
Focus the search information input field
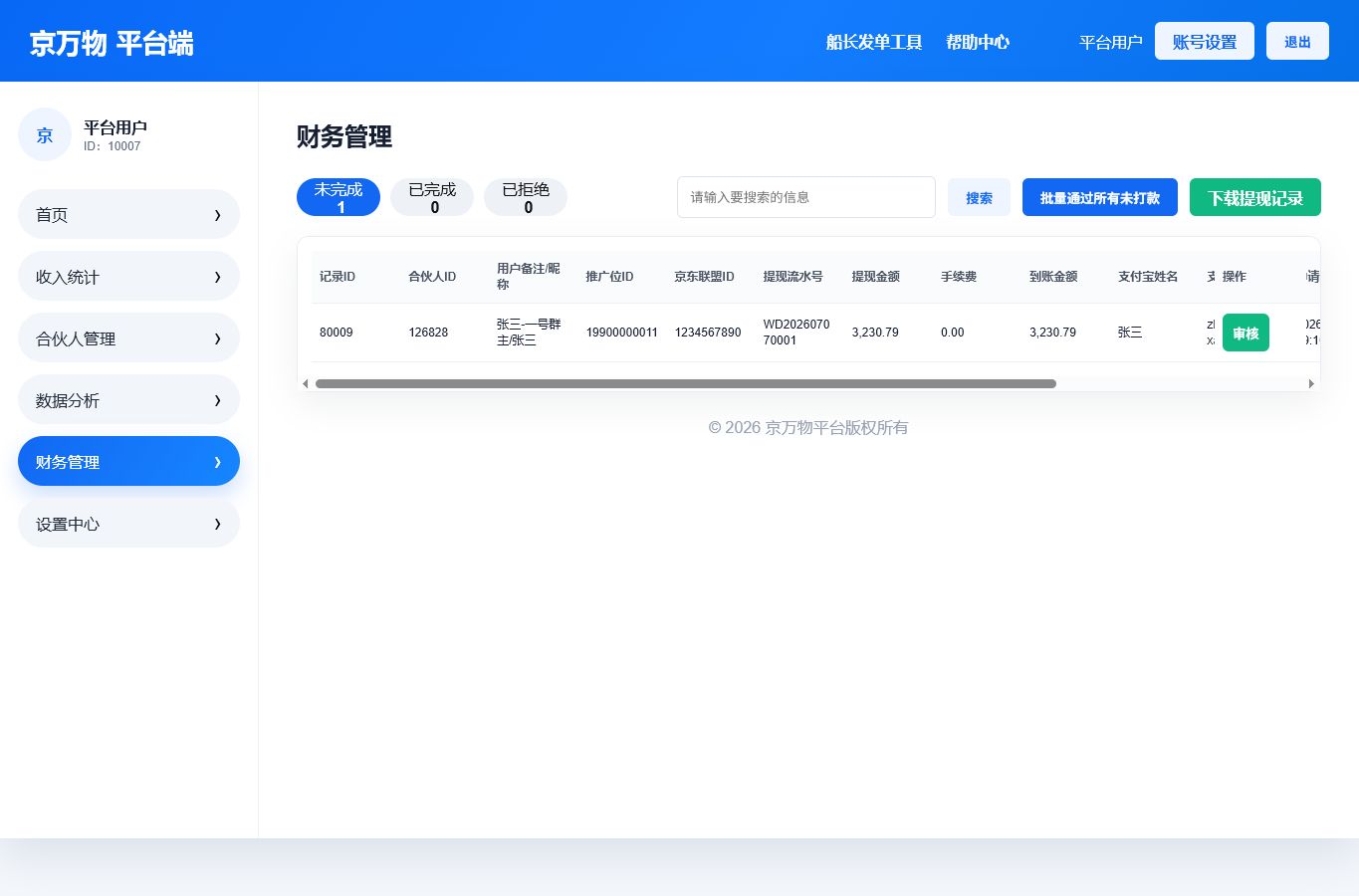[x=806, y=197]
